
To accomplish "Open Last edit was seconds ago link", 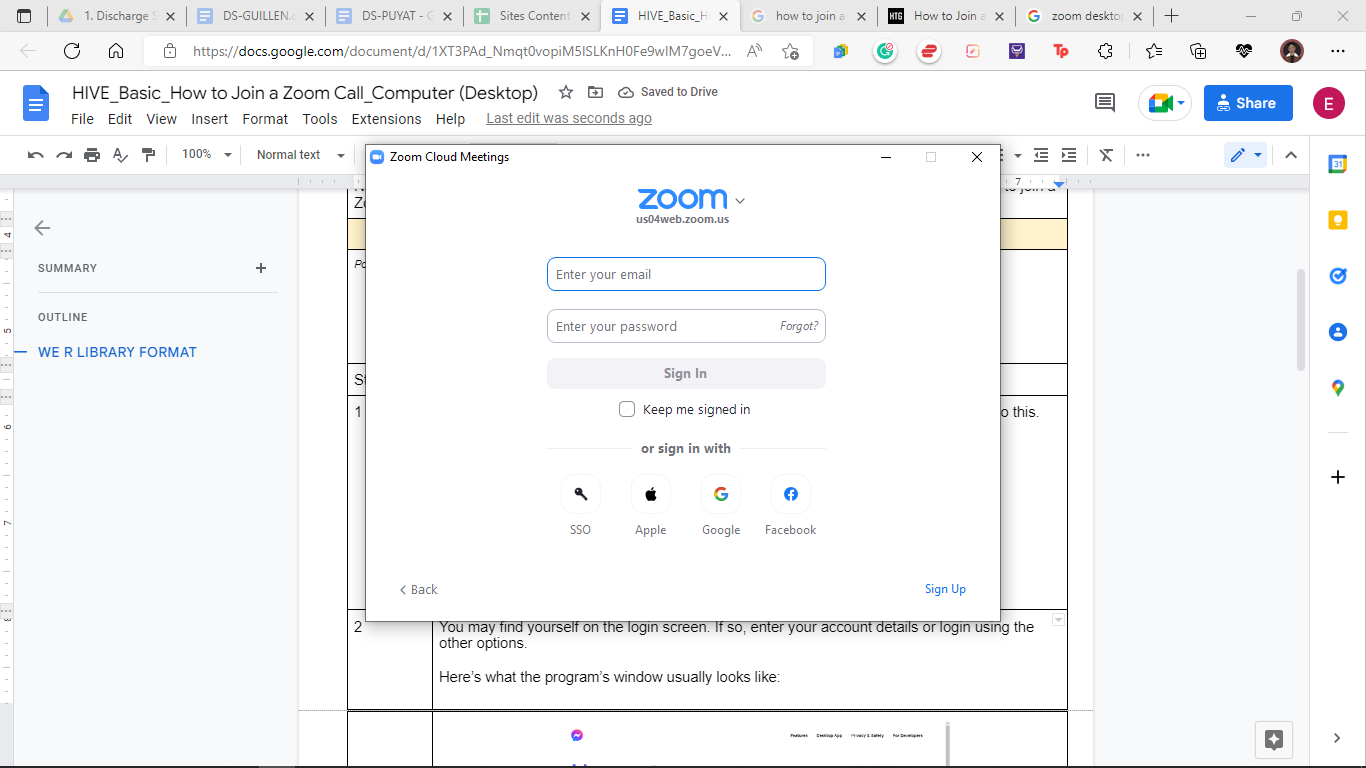I will (569, 118).
